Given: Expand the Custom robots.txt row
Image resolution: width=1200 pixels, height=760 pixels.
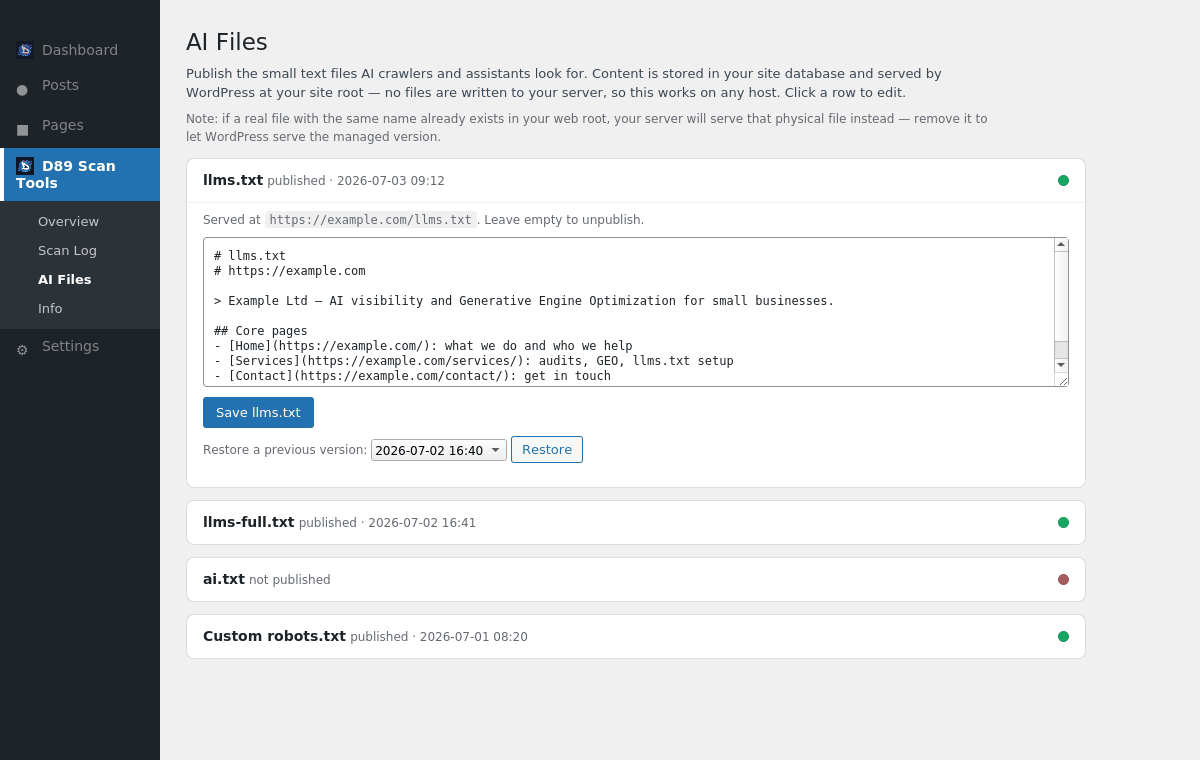Looking at the screenshot, I should 636,637.
